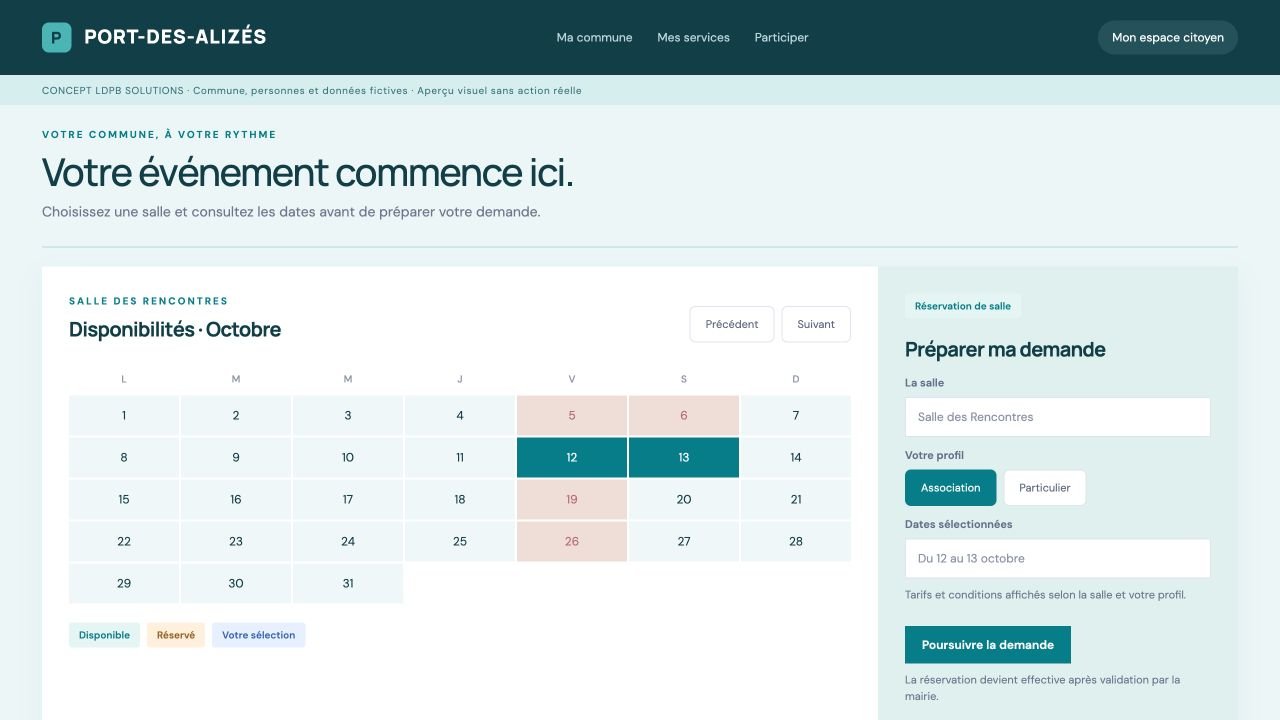This screenshot has width=1280, height=720.
Task: Select the Association profile
Action: click(x=950, y=488)
